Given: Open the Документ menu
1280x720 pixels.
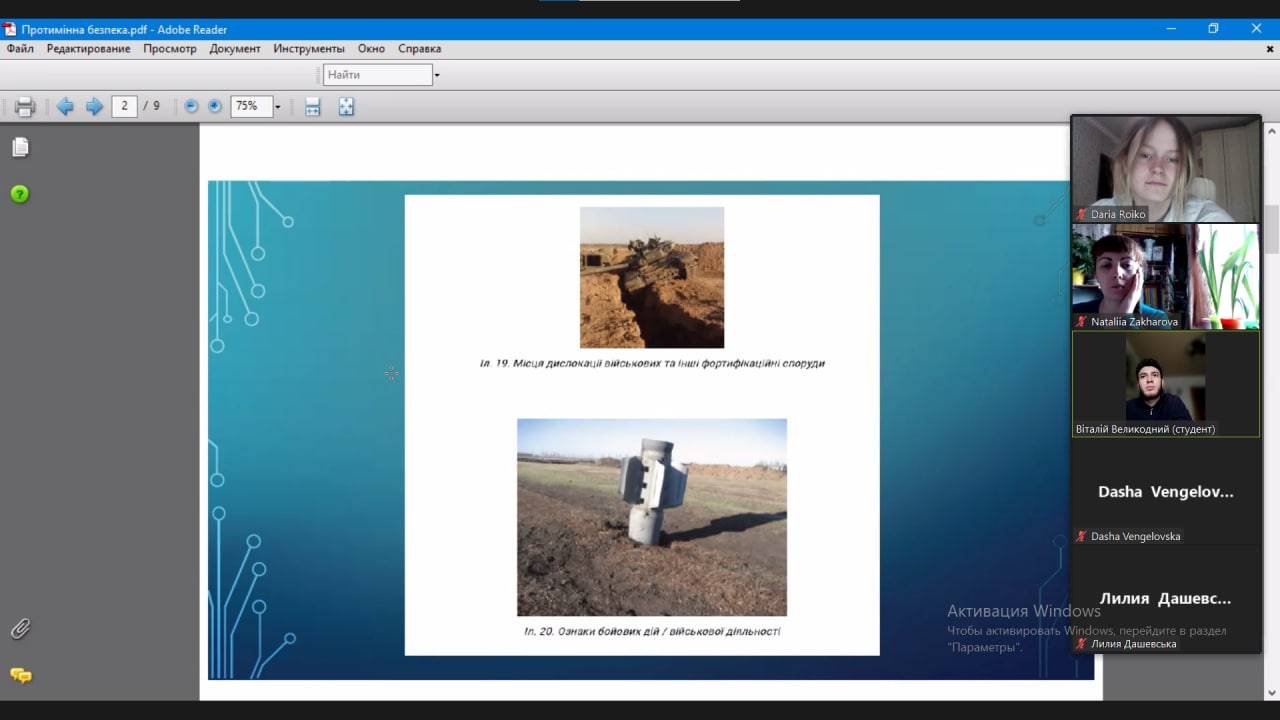Looking at the screenshot, I should [235, 49].
